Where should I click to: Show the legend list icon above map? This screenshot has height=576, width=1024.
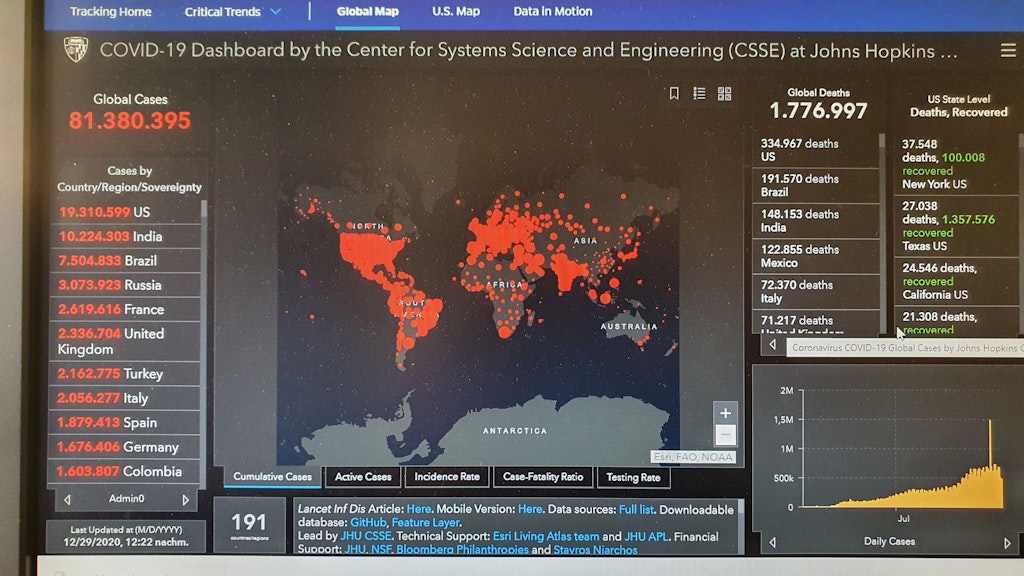point(699,93)
